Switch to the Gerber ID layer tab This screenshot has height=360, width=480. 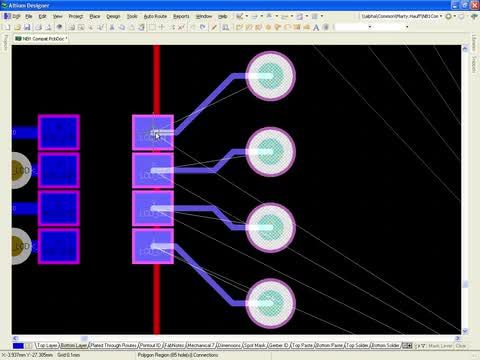279,346
